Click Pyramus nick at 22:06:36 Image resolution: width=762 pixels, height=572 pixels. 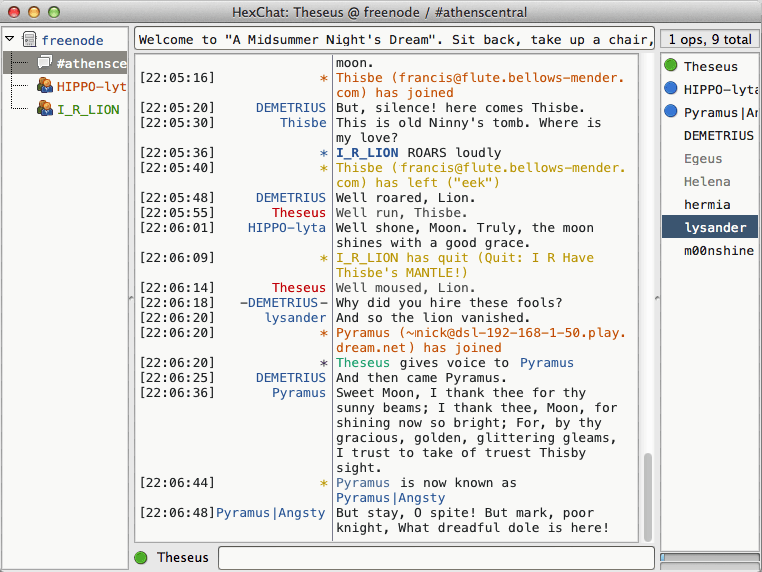coord(298,393)
